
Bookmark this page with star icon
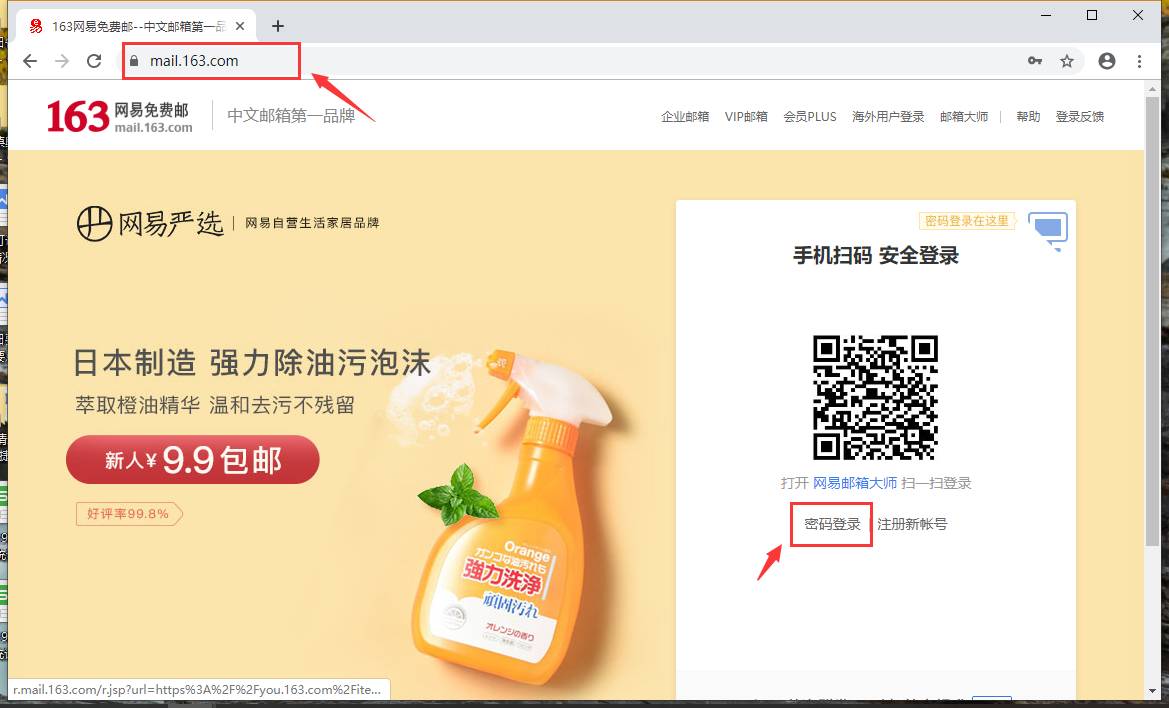click(x=1067, y=61)
